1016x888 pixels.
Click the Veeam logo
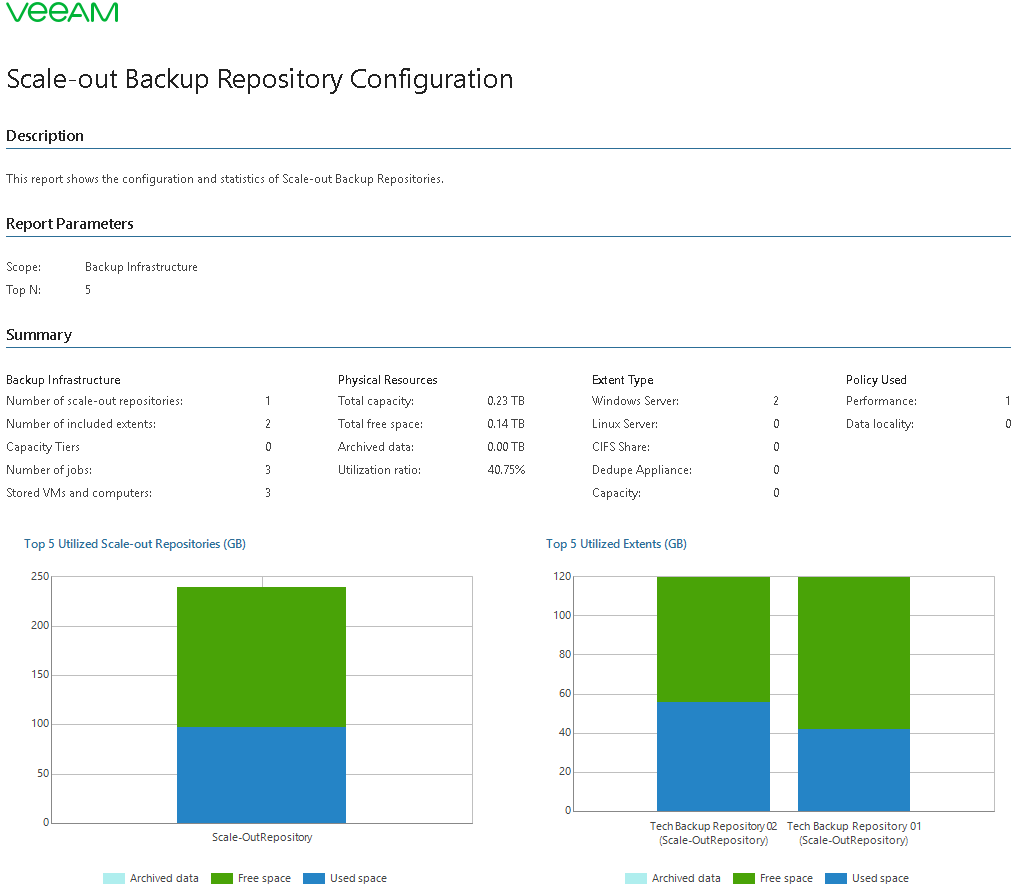tap(62, 12)
